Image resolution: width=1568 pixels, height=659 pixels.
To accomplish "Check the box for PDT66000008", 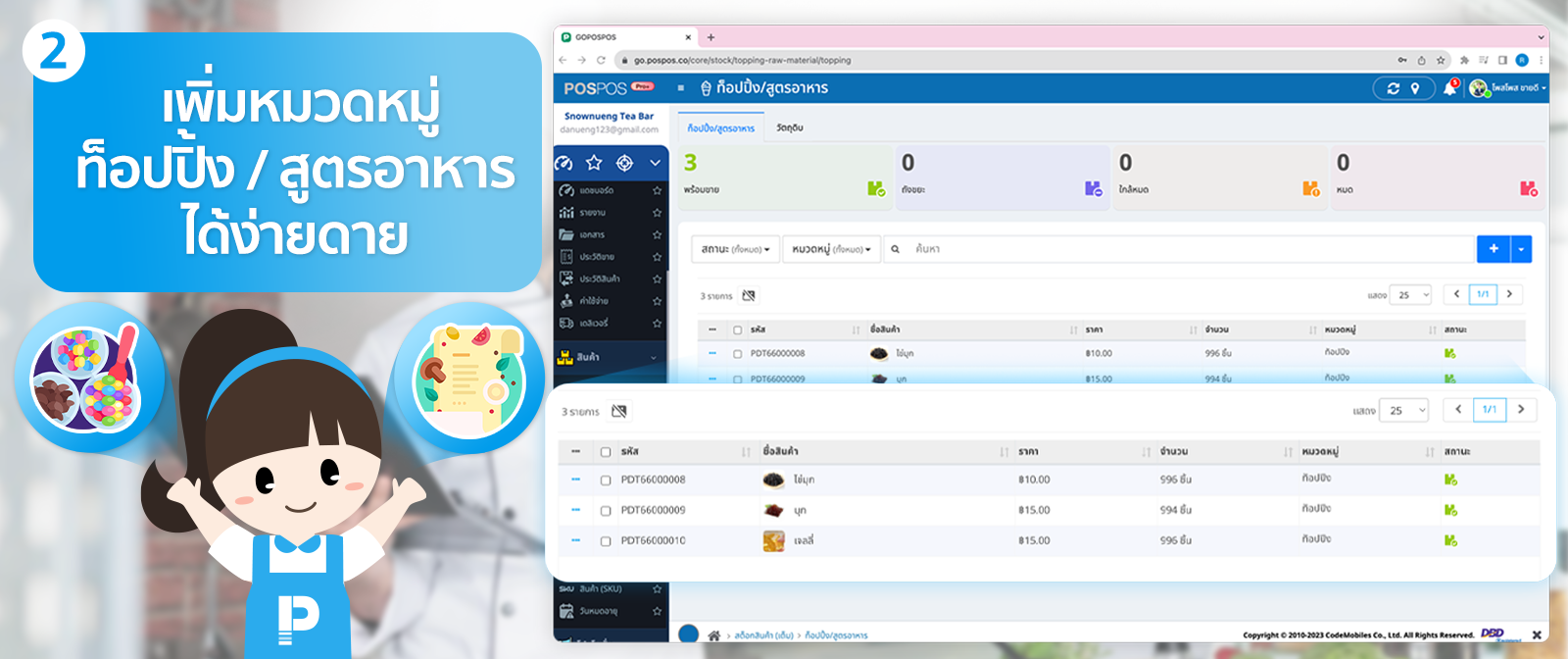I will click(x=606, y=481).
